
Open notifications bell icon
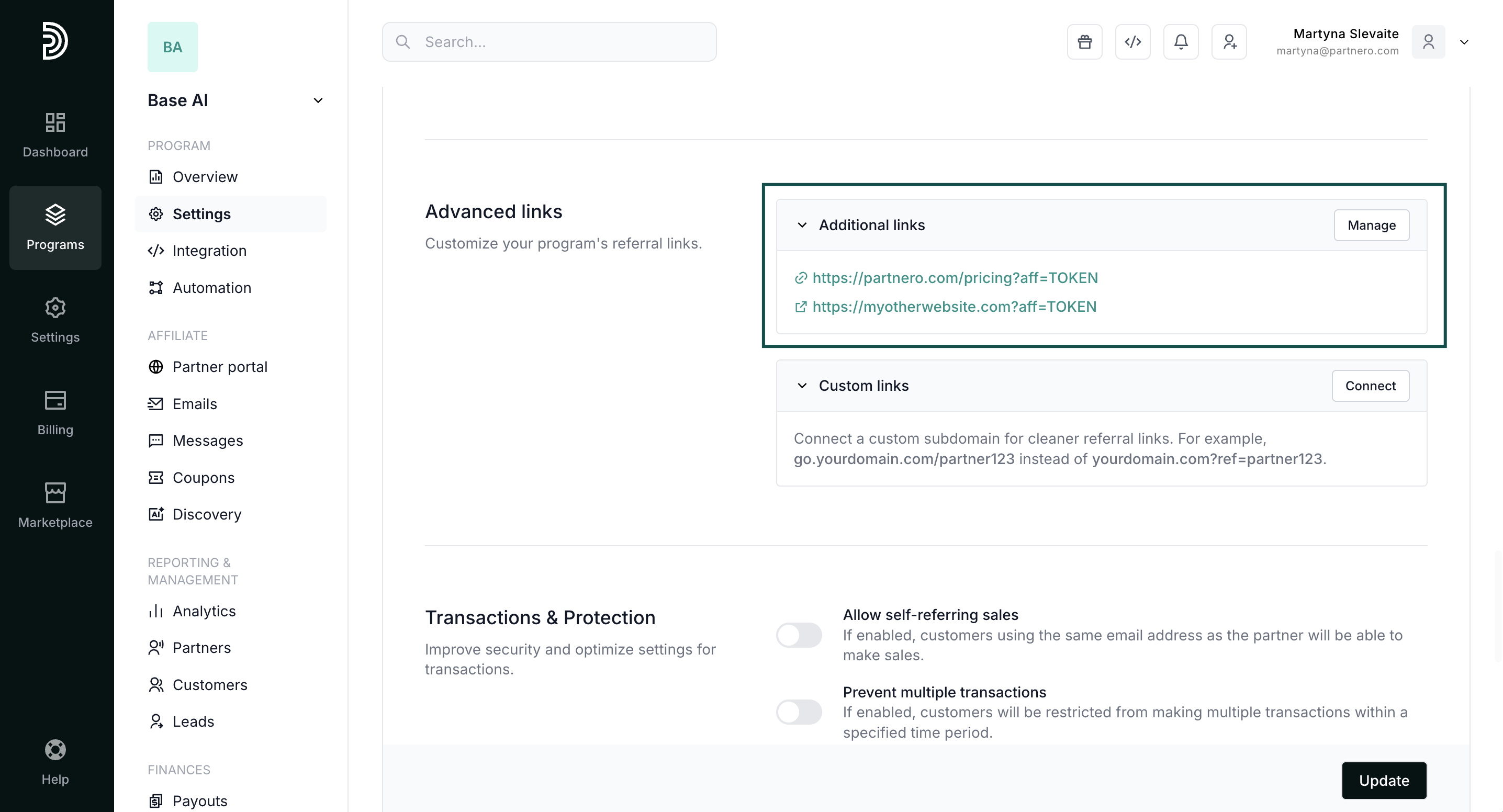pyautogui.click(x=1181, y=42)
